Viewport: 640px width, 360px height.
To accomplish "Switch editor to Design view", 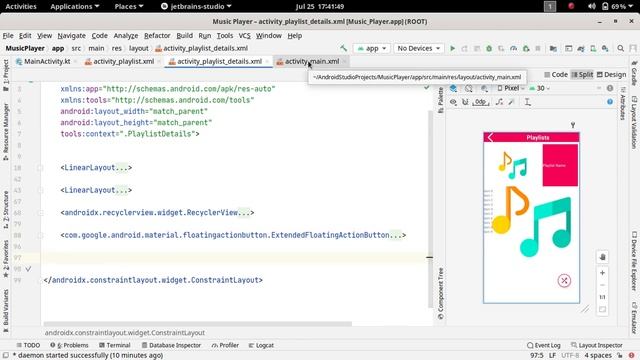I will (611, 75).
